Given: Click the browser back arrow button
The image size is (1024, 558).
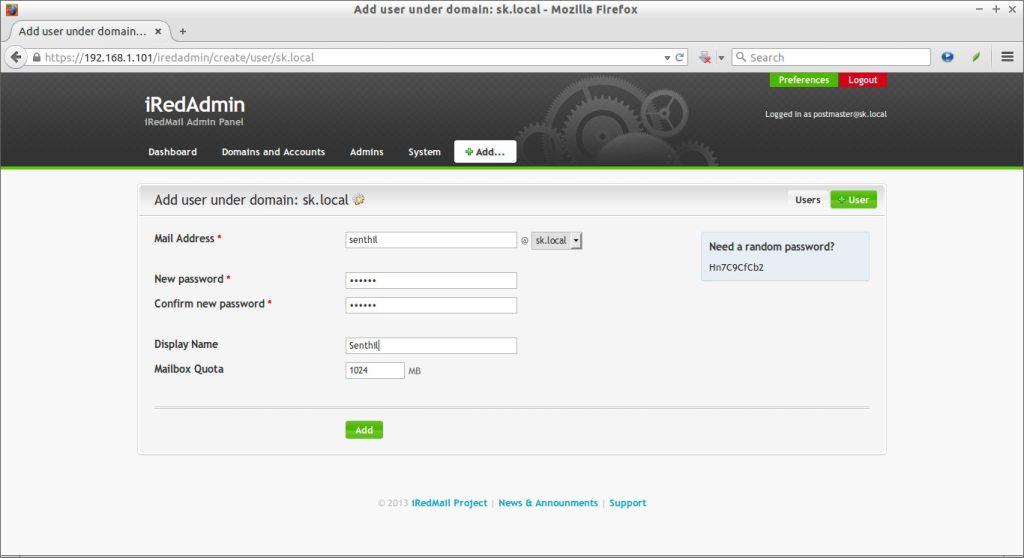Looking at the screenshot, I should tap(16, 57).
